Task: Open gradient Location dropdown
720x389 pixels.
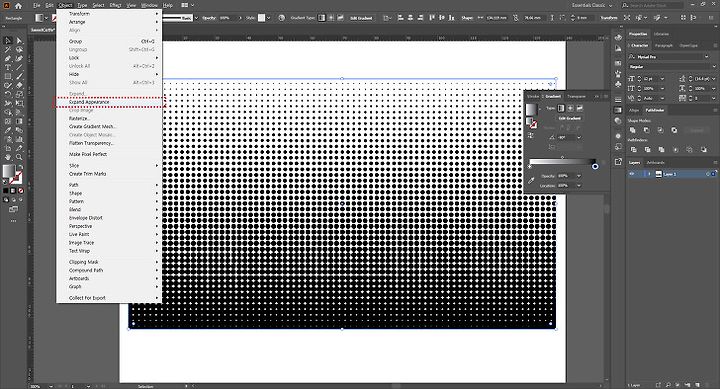Action: [579, 186]
